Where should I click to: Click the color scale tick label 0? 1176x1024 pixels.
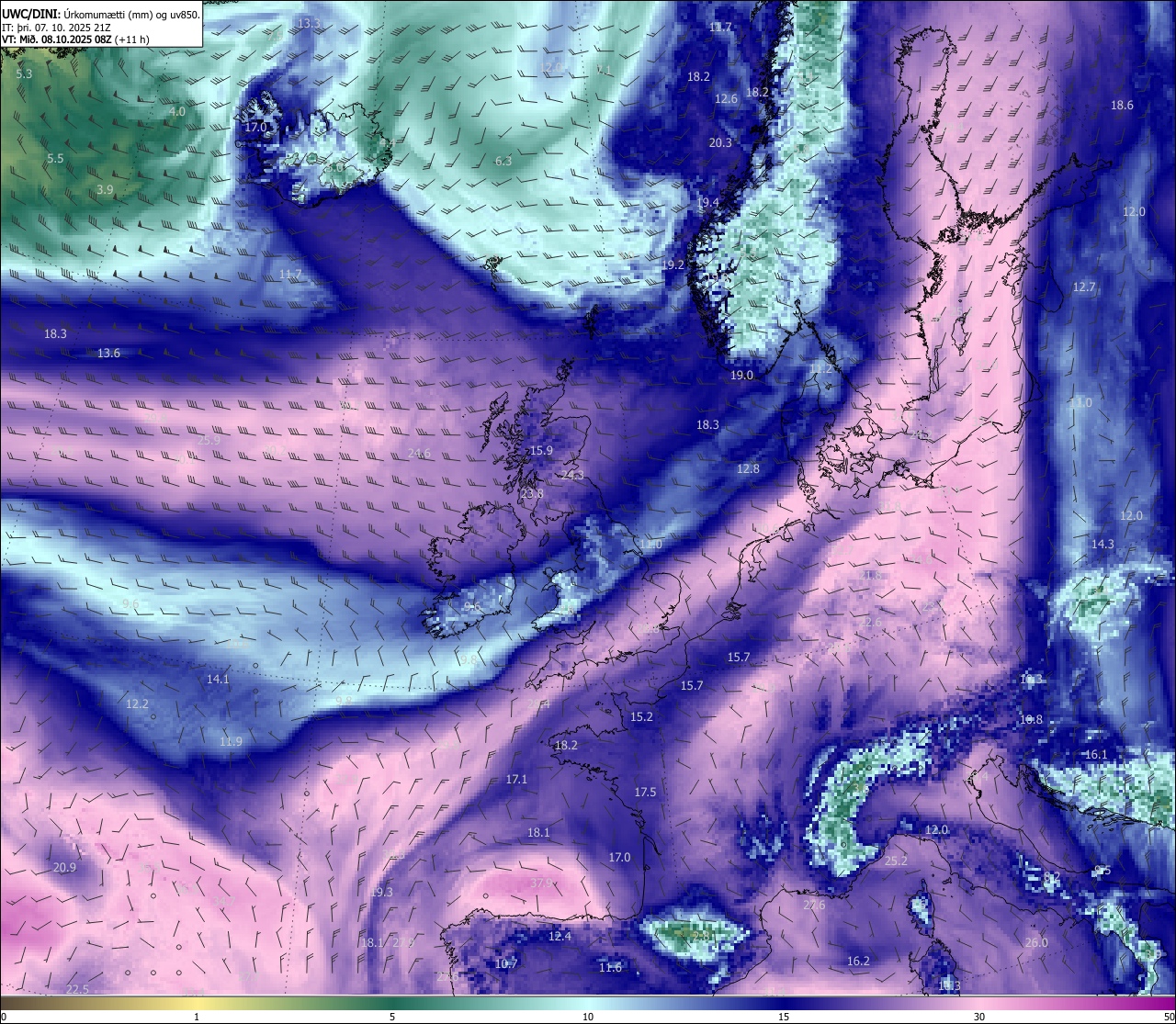[x=4, y=1016]
